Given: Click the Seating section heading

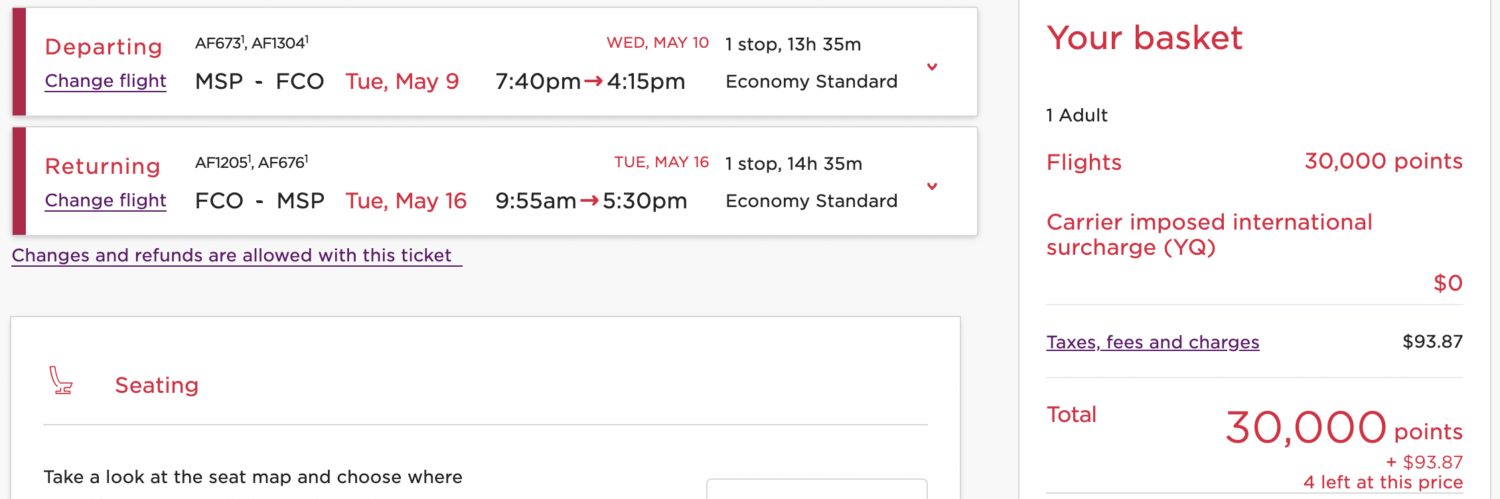Looking at the screenshot, I should [x=156, y=386].
